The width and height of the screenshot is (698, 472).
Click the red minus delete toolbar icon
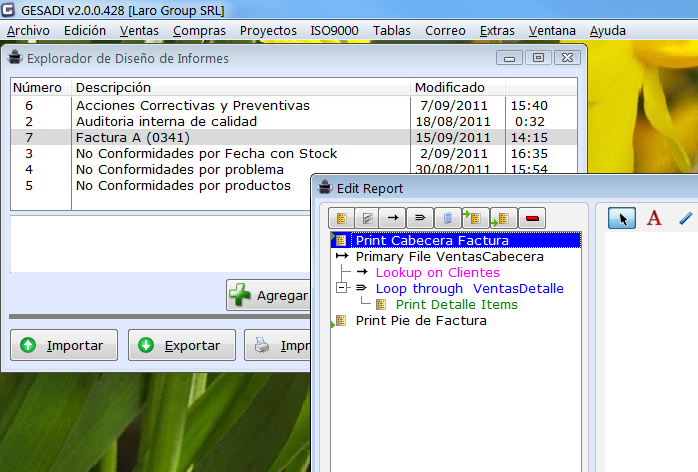tap(532, 218)
